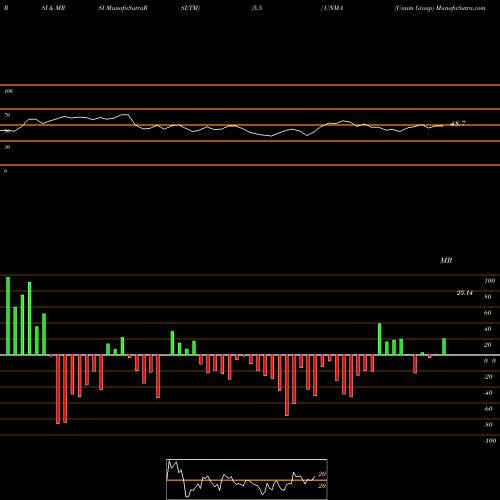Viewport: 500px width, 500px height.
Task: Open the mini overview chart thumbnail
Action: coord(247,479)
